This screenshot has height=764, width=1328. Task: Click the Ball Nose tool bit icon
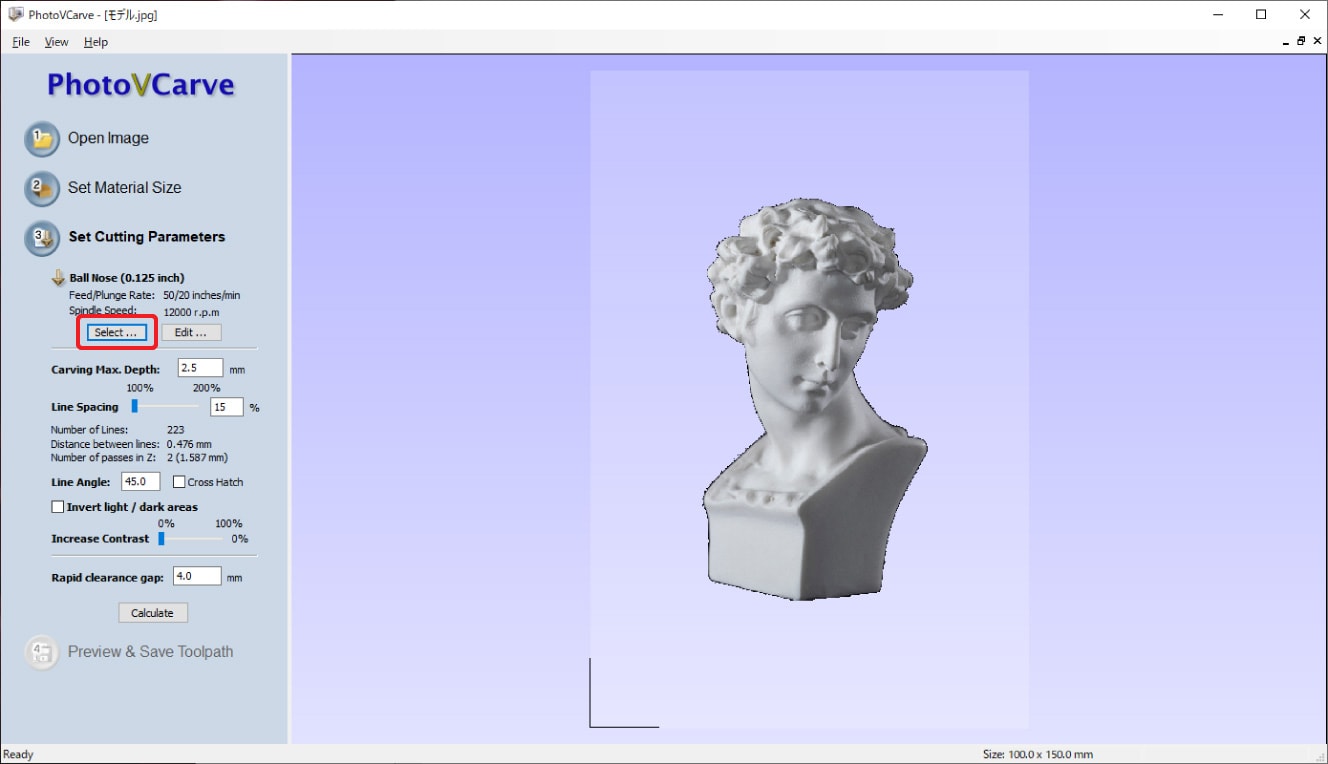(58, 278)
